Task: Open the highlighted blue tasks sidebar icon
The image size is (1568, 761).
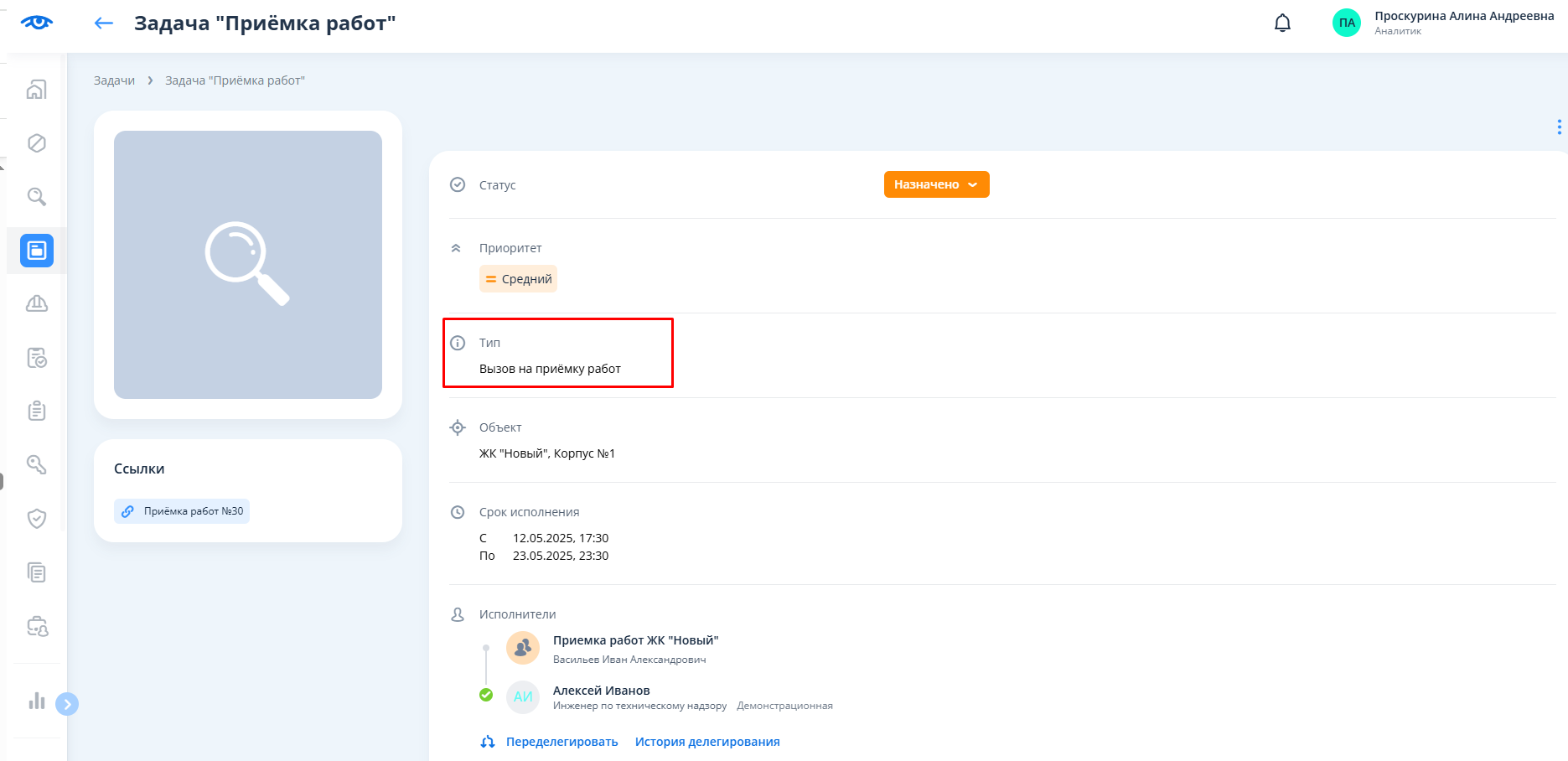Action: coord(37,251)
